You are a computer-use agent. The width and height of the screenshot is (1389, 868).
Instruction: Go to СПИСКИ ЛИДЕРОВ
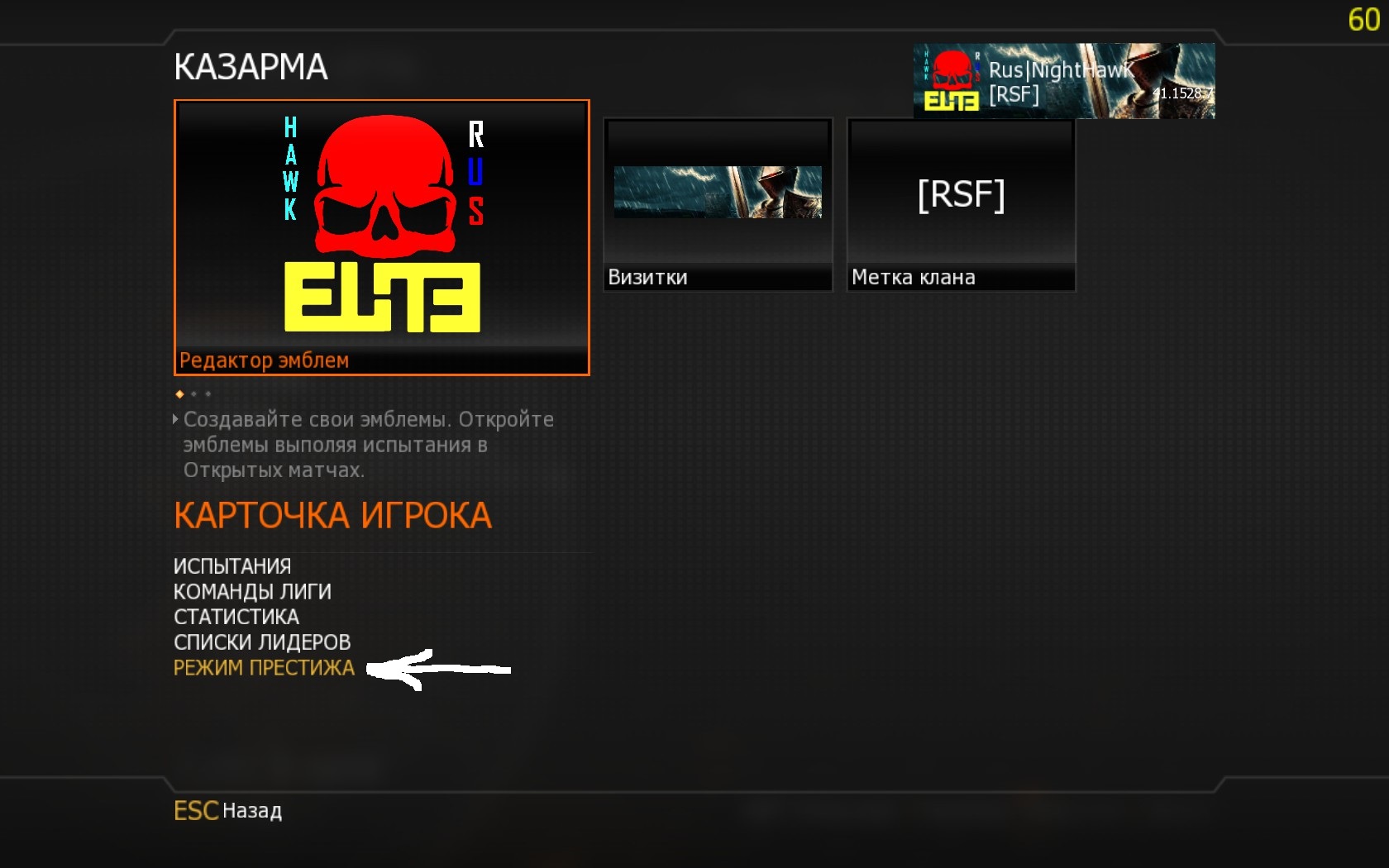tap(262, 642)
